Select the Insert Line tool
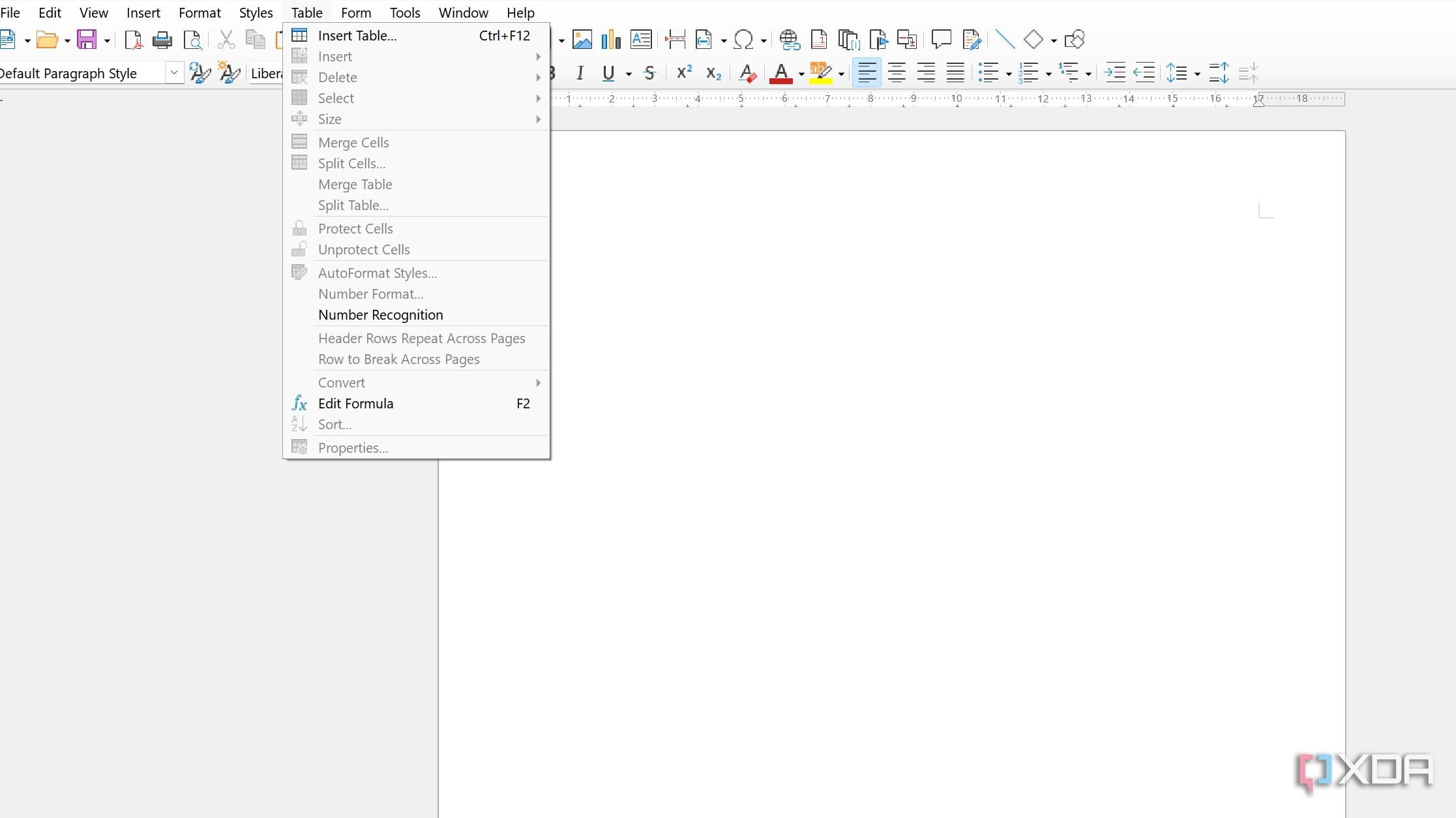 point(1005,40)
